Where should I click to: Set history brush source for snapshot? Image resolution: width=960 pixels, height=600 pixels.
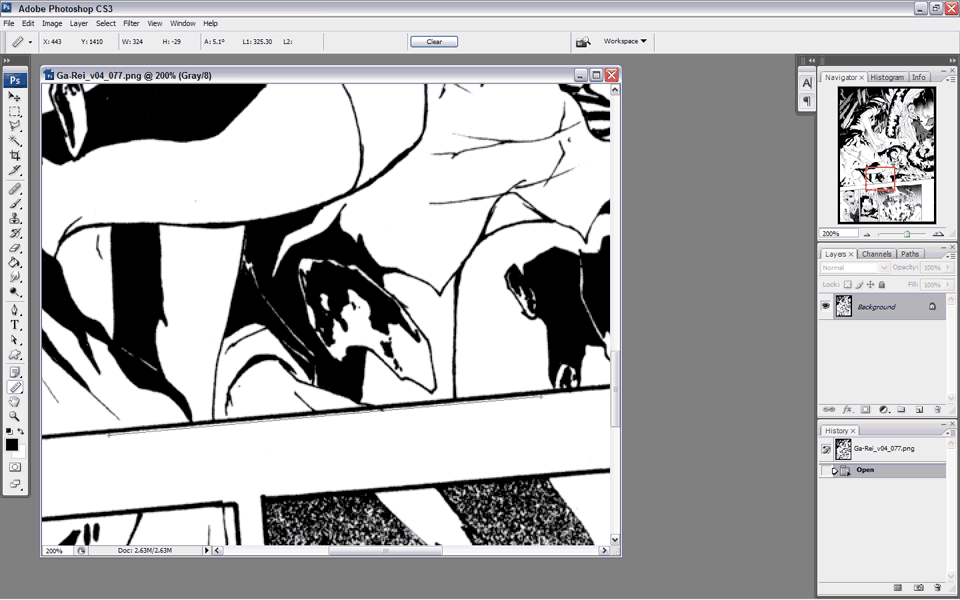click(826, 449)
